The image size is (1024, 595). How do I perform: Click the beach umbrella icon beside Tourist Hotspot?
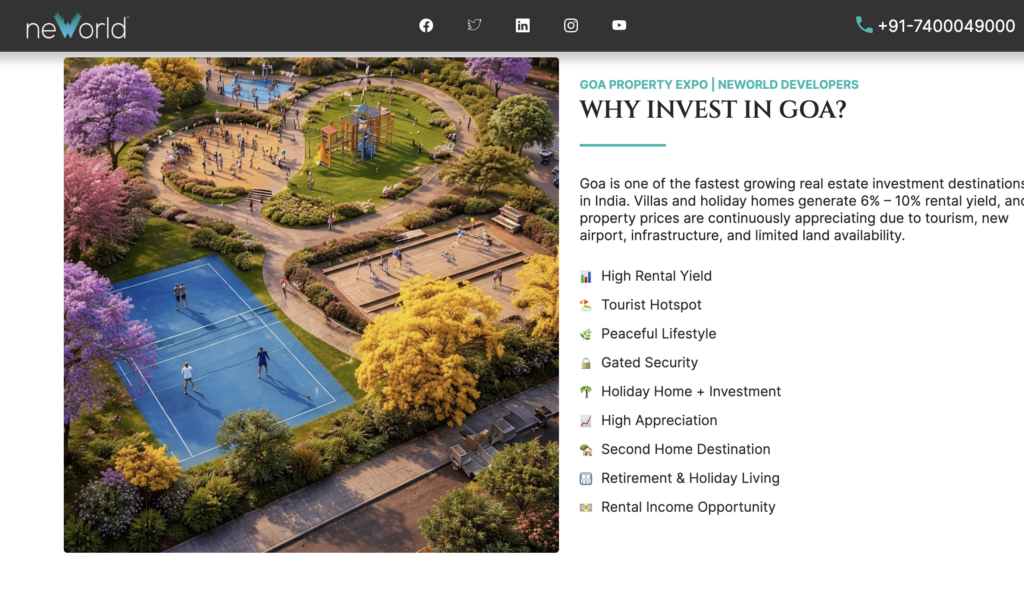[586, 305]
